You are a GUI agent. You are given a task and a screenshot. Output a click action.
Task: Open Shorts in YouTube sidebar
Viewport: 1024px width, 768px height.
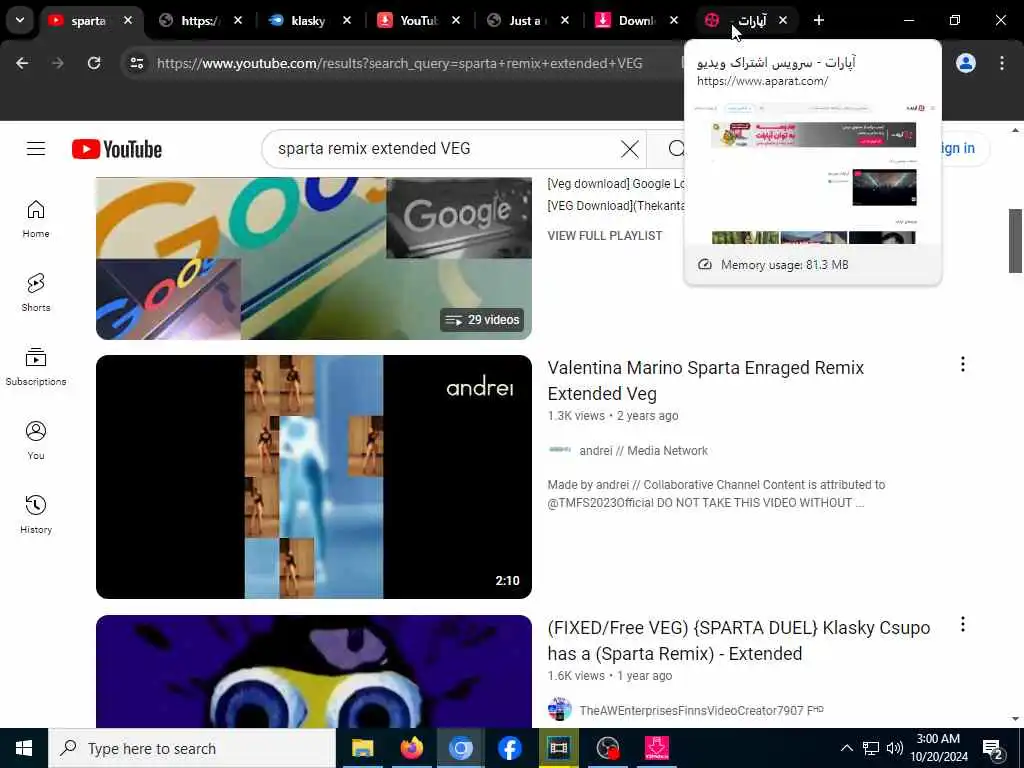point(36,293)
